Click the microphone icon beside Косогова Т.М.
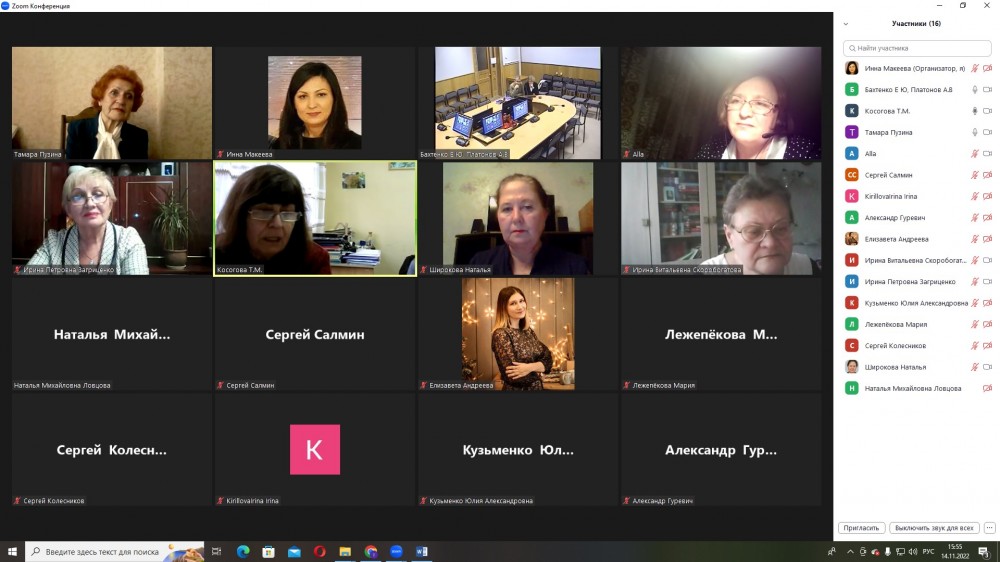The width and height of the screenshot is (1000, 562). click(974, 111)
